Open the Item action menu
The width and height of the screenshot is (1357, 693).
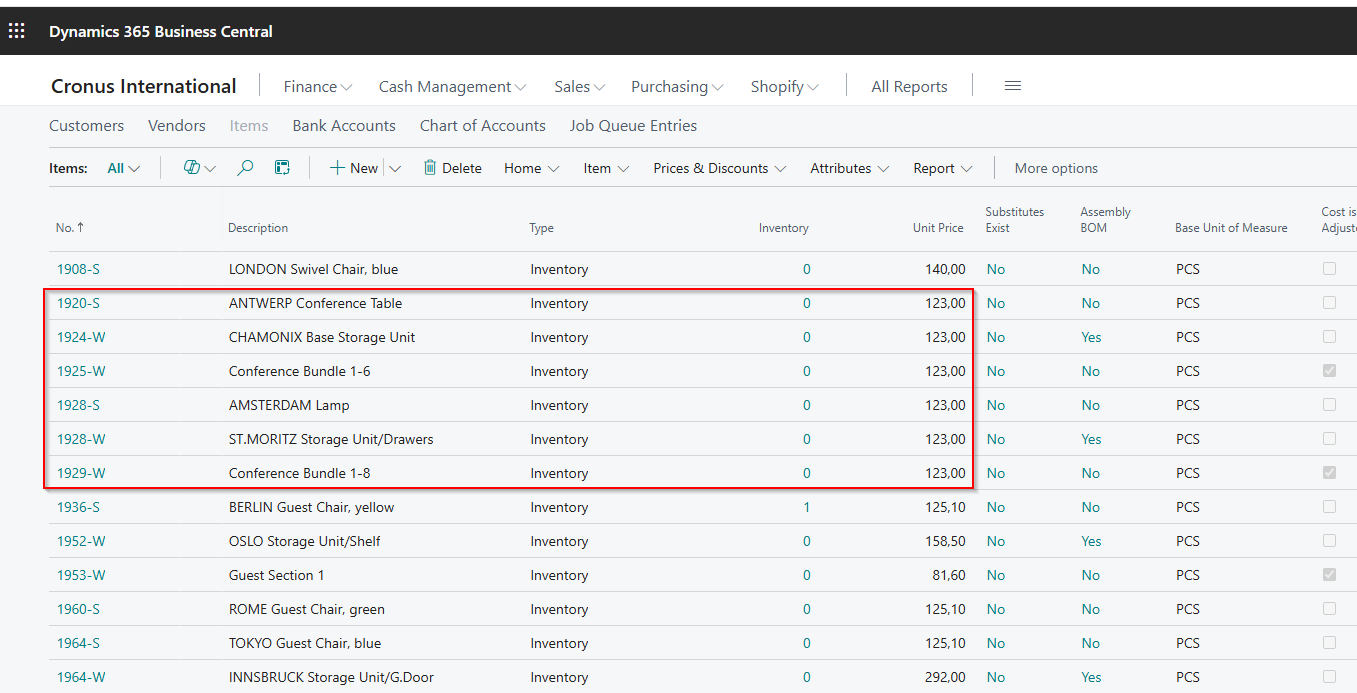607,168
